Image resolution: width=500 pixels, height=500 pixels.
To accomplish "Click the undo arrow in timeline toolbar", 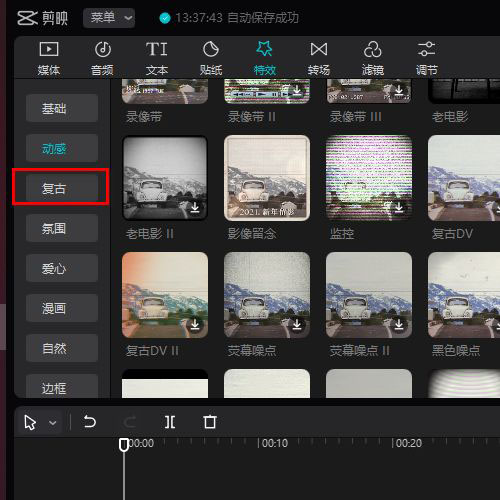I will (90, 422).
